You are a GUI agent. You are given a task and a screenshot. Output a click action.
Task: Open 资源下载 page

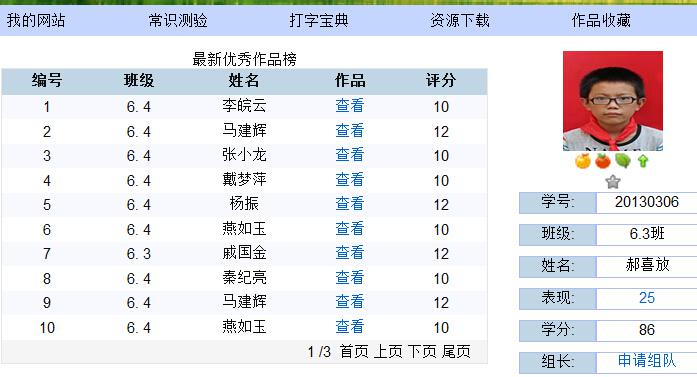460,20
